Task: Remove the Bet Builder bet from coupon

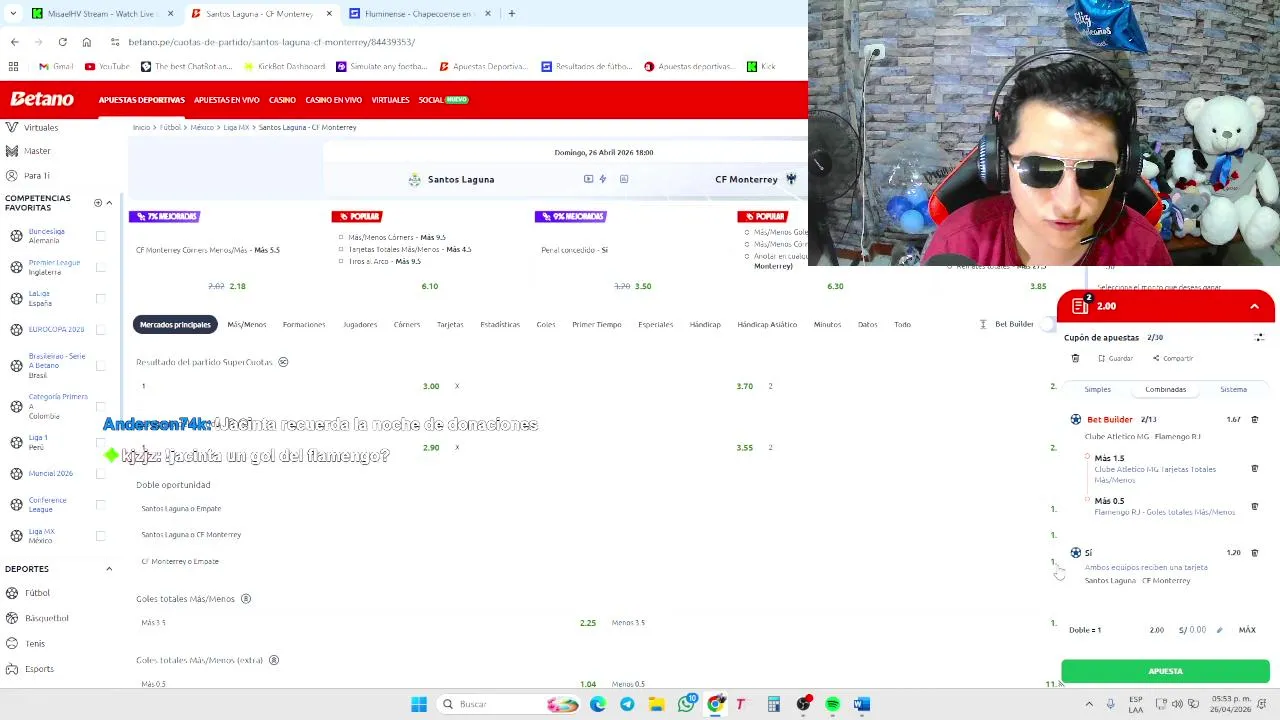Action: pos(1254,420)
